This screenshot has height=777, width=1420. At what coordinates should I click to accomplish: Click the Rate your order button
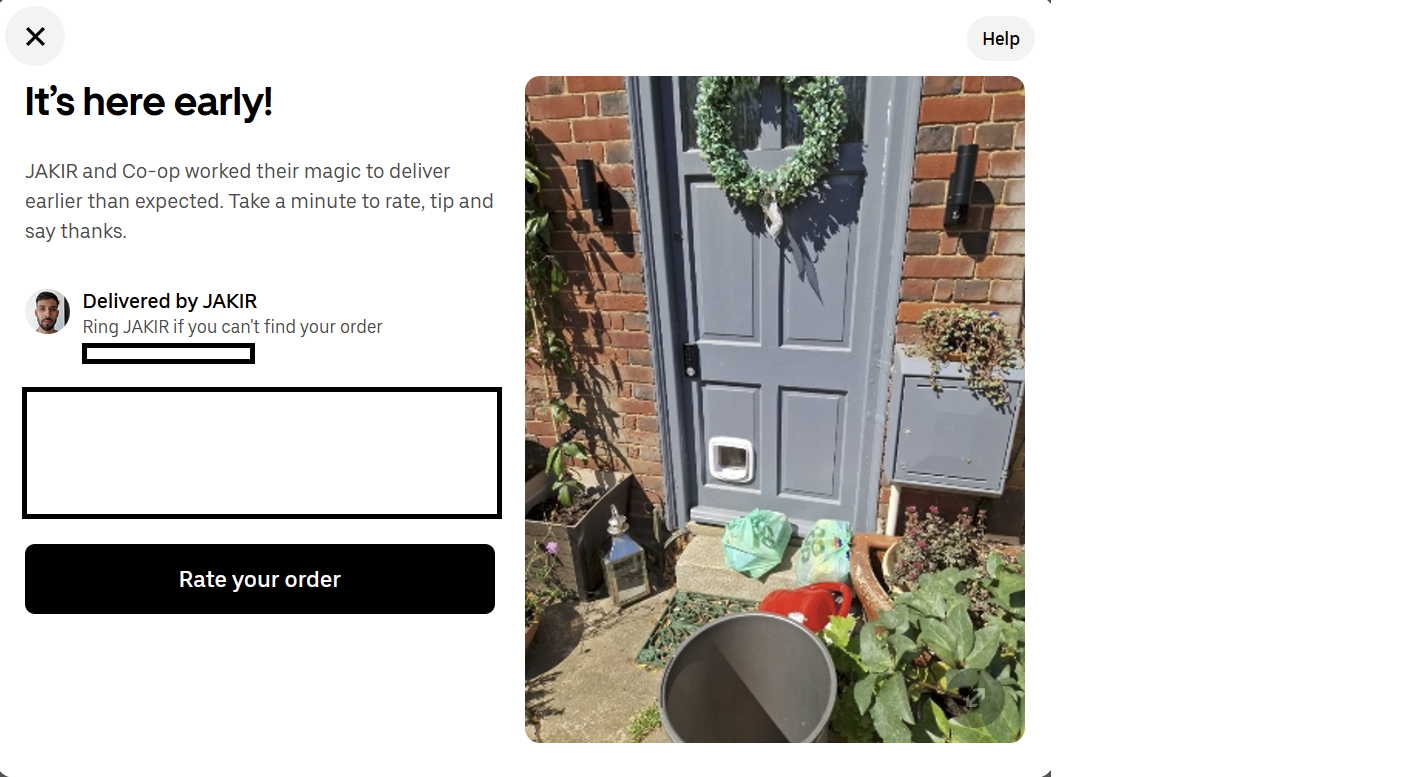(260, 579)
